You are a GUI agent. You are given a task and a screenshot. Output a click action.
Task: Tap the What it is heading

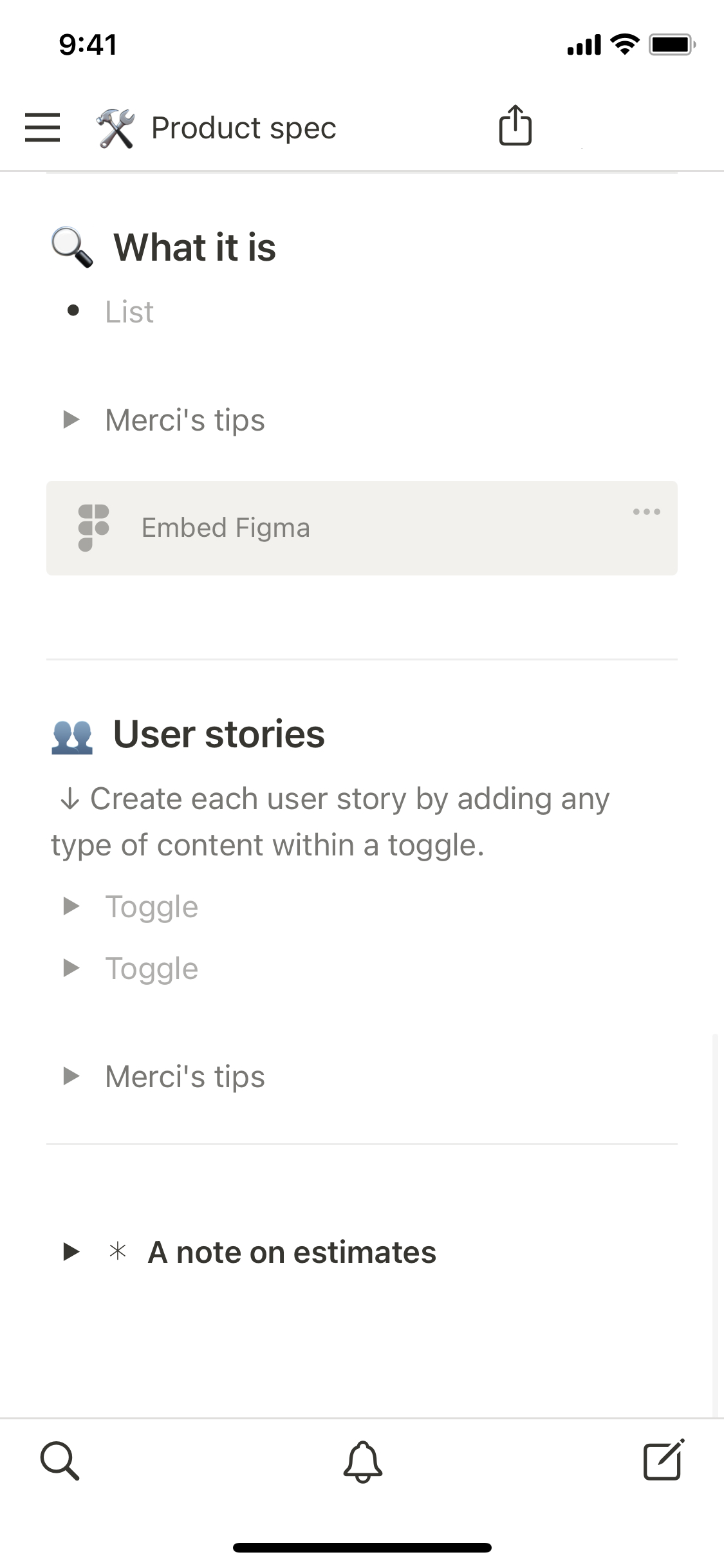[x=194, y=248]
